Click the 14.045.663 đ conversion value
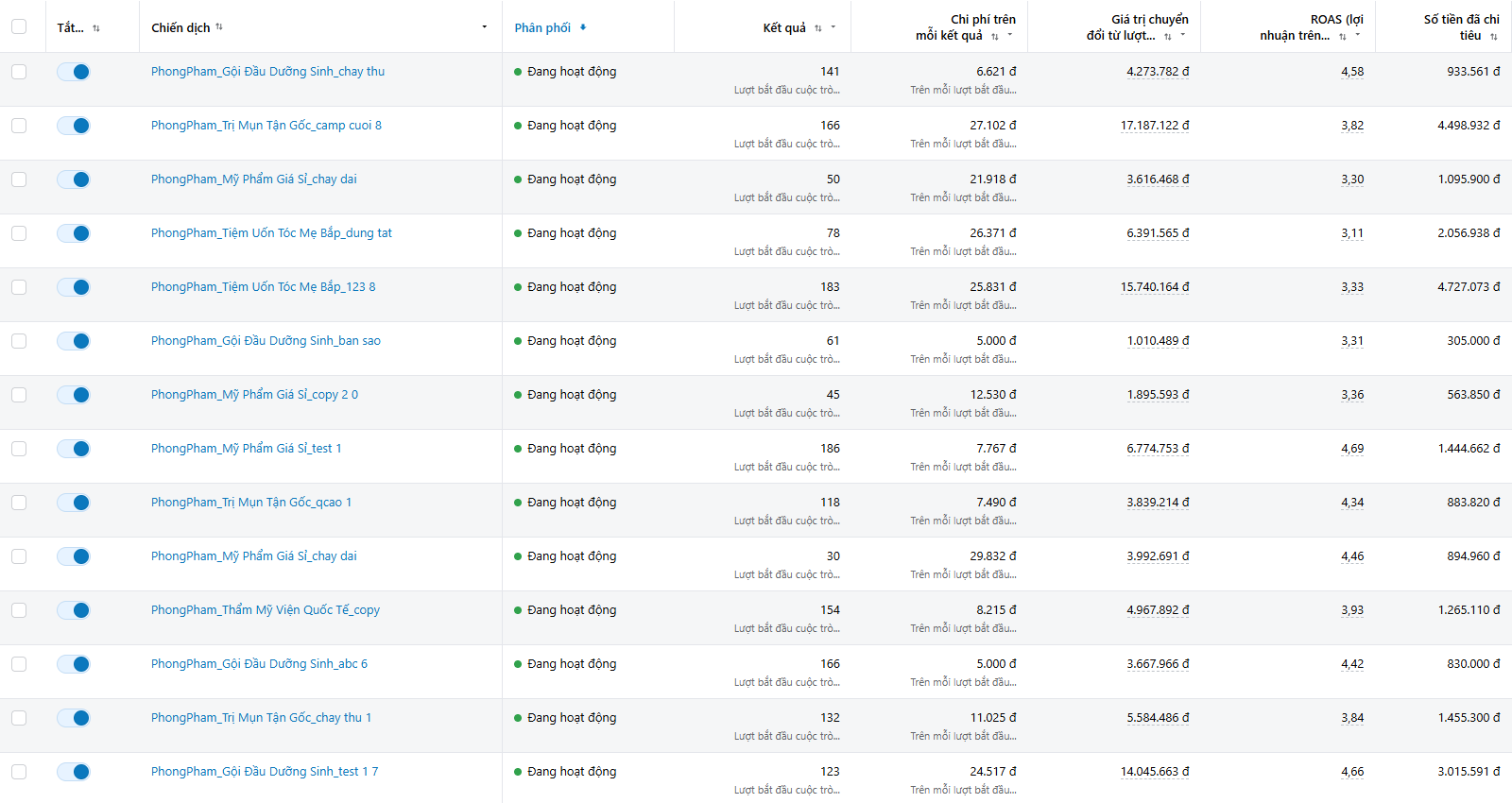The image size is (1512, 803). [1155, 772]
